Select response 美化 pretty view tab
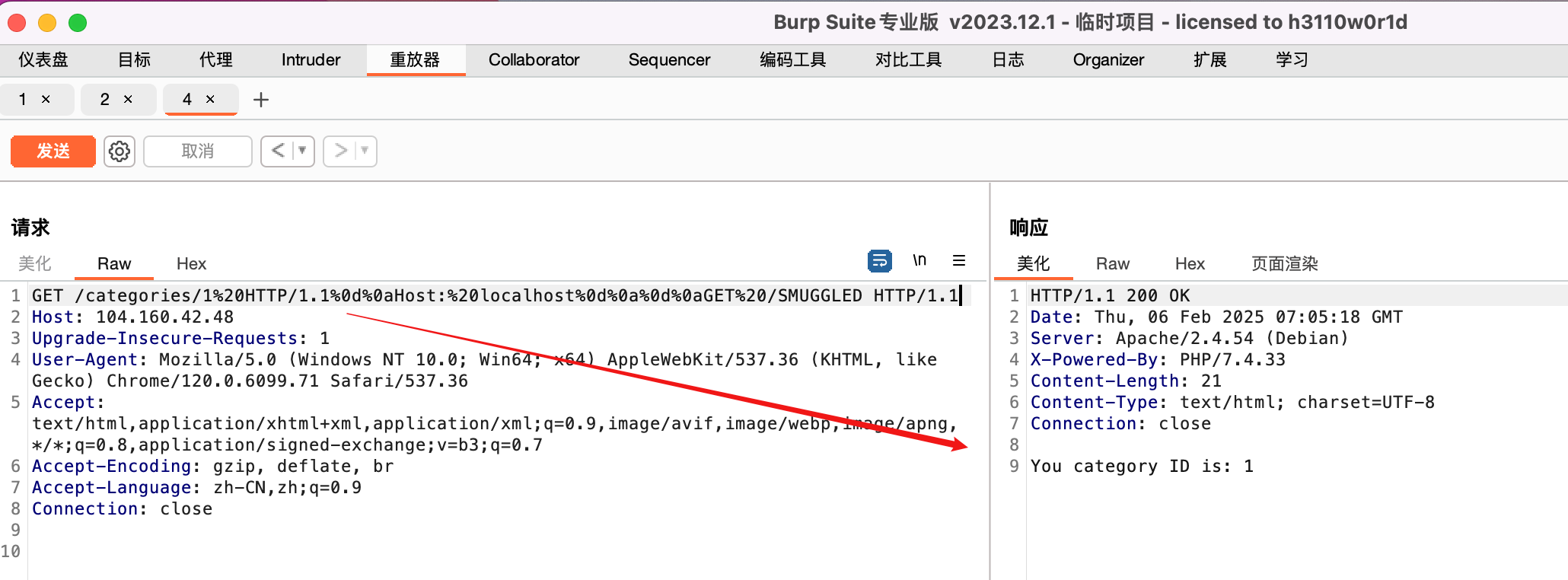Viewport: 1568px width, 580px height. [1034, 264]
